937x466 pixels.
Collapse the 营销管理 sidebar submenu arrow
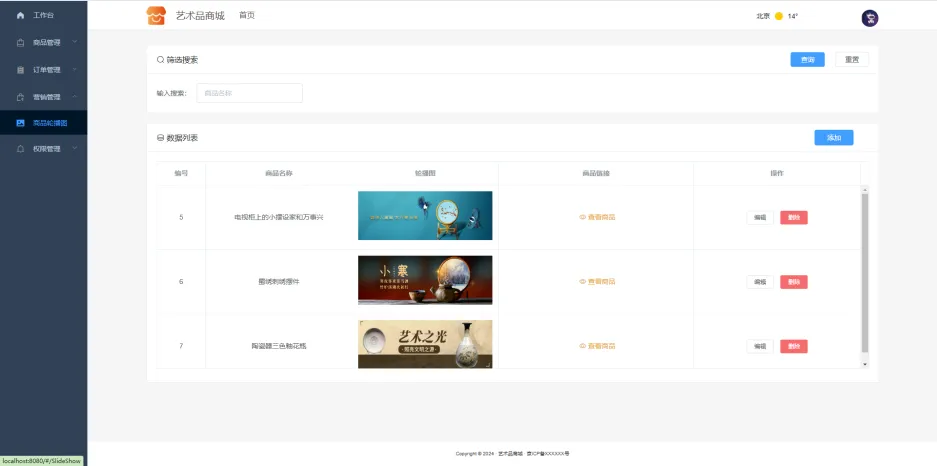[x=74, y=97]
